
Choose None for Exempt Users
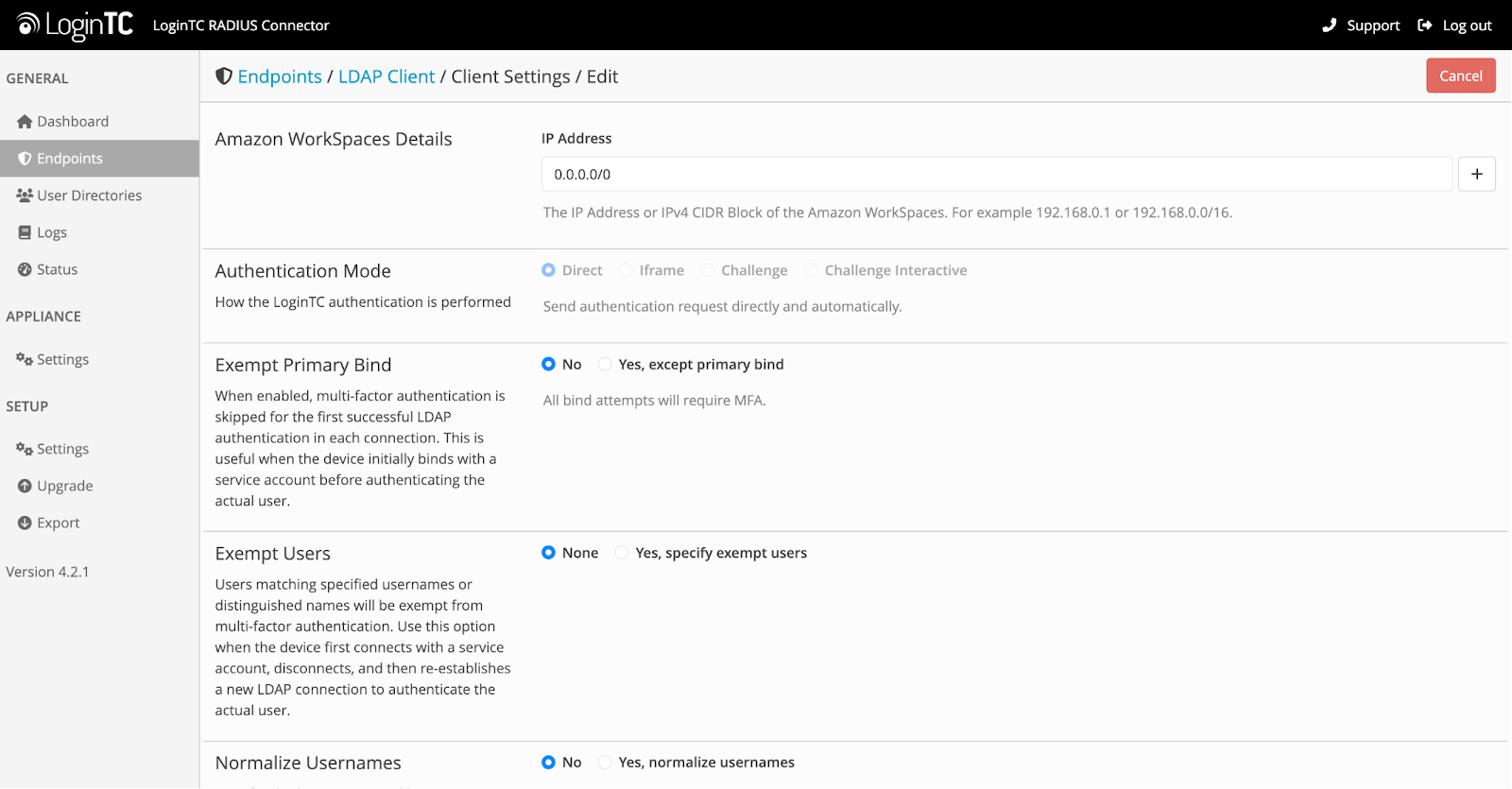point(548,553)
